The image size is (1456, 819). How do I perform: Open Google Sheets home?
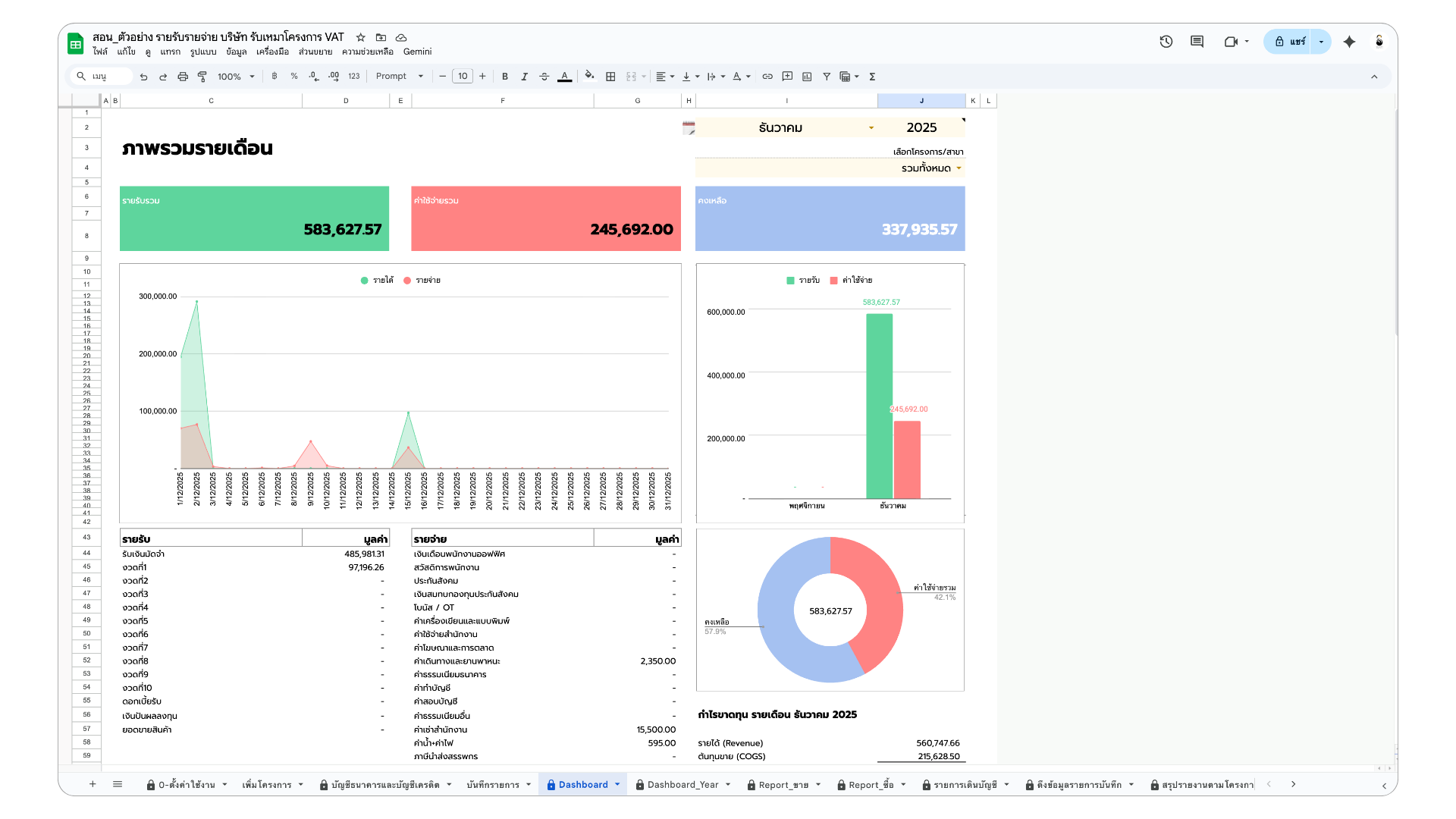pyautogui.click(x=76, y=44)
